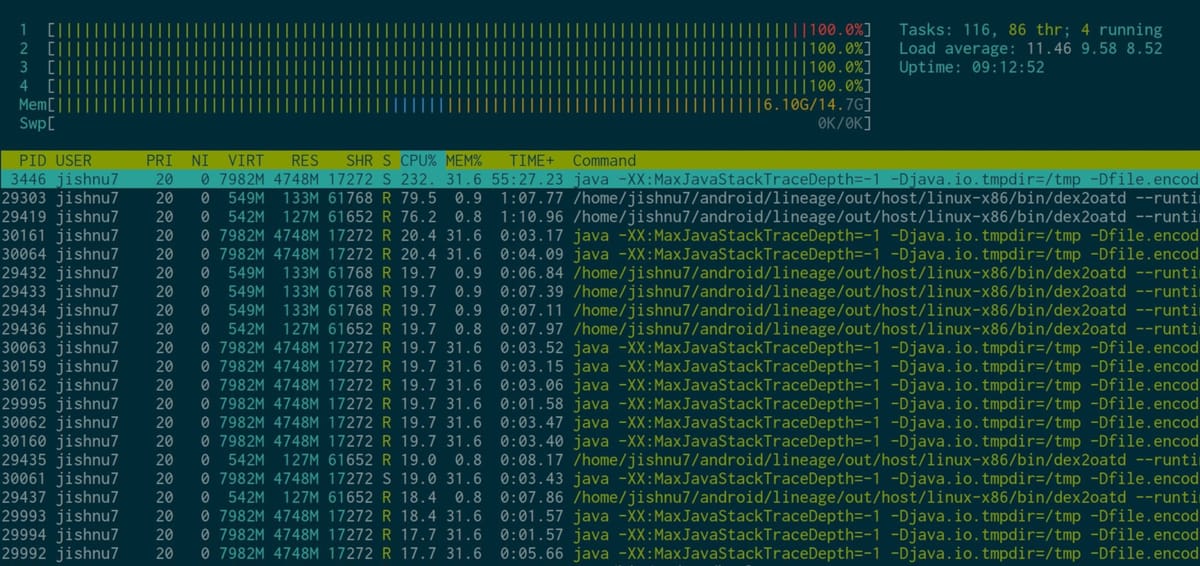
Task: Select java process row PID 30162
Action: [x=600, y=385]
